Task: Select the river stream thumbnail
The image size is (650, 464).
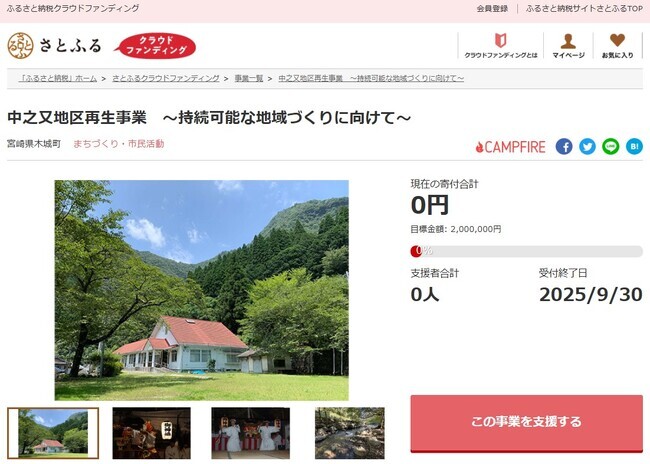Action: point(350,433)
